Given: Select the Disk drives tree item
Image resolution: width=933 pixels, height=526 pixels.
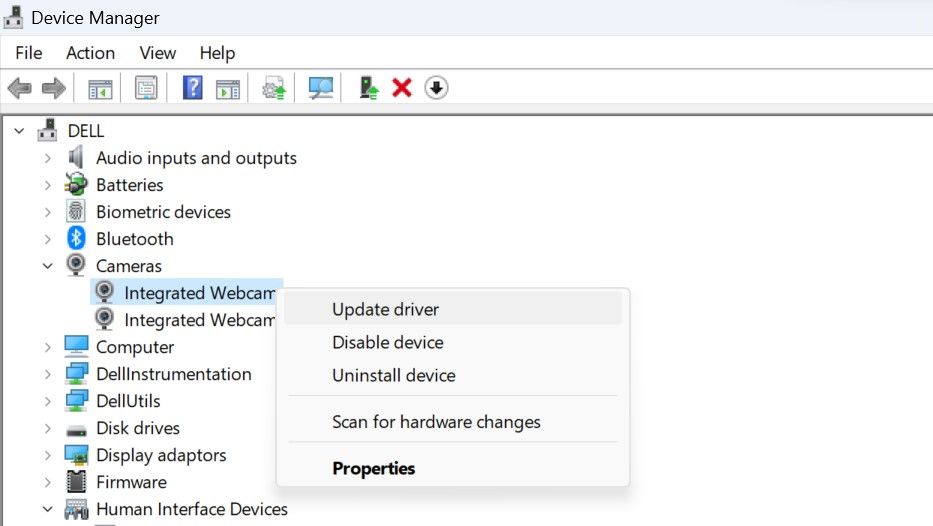Looking at the screenshot, I should point(137,428).
